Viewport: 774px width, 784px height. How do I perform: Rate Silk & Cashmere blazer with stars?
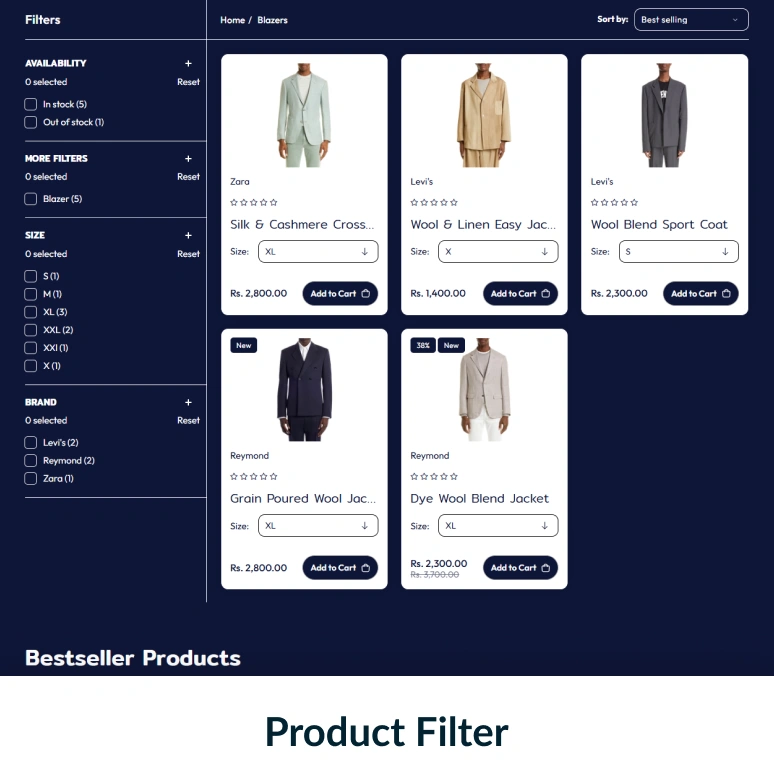click(x=254, y=202)
